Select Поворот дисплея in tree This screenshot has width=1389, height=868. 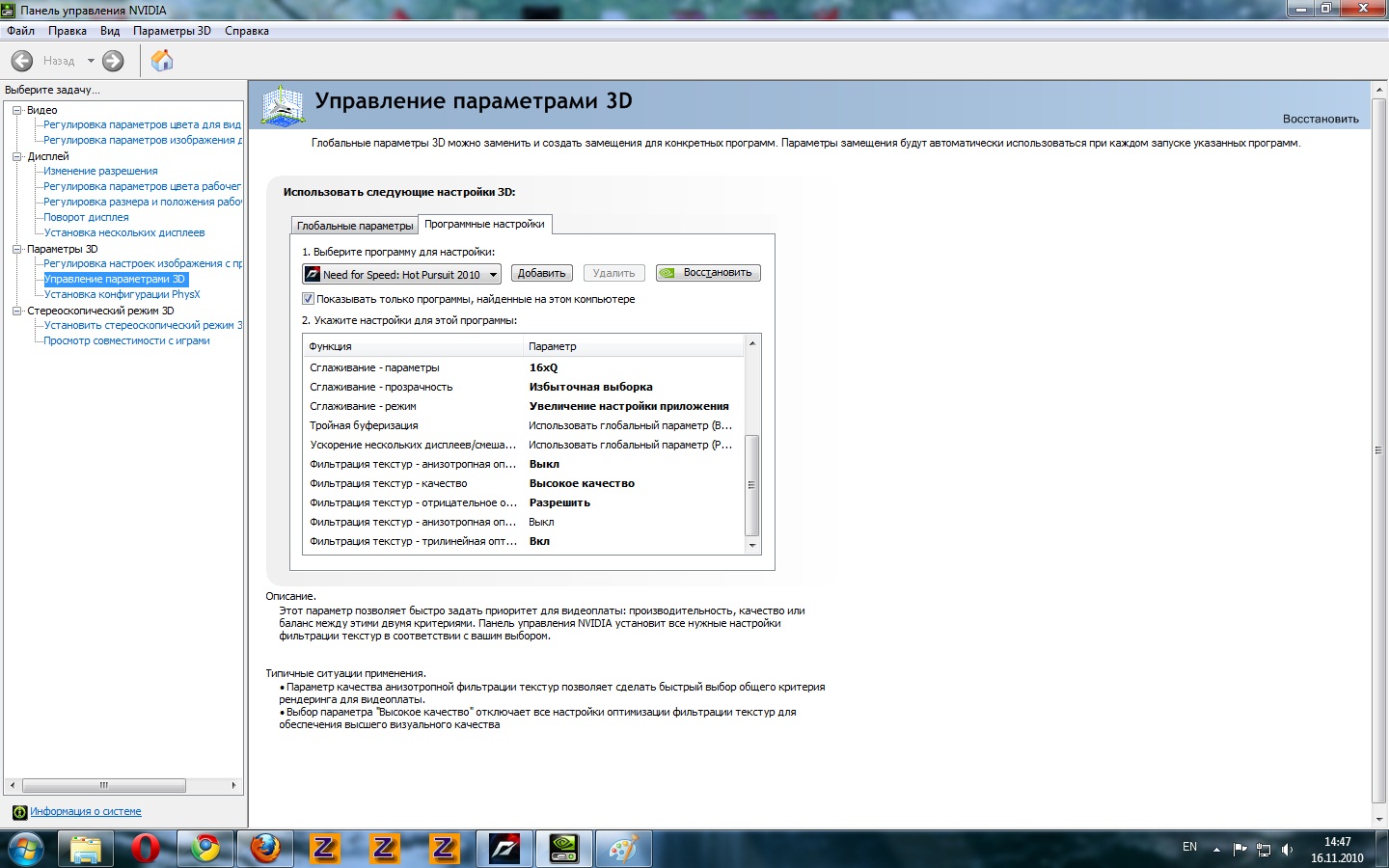click(x=86, y=217)
